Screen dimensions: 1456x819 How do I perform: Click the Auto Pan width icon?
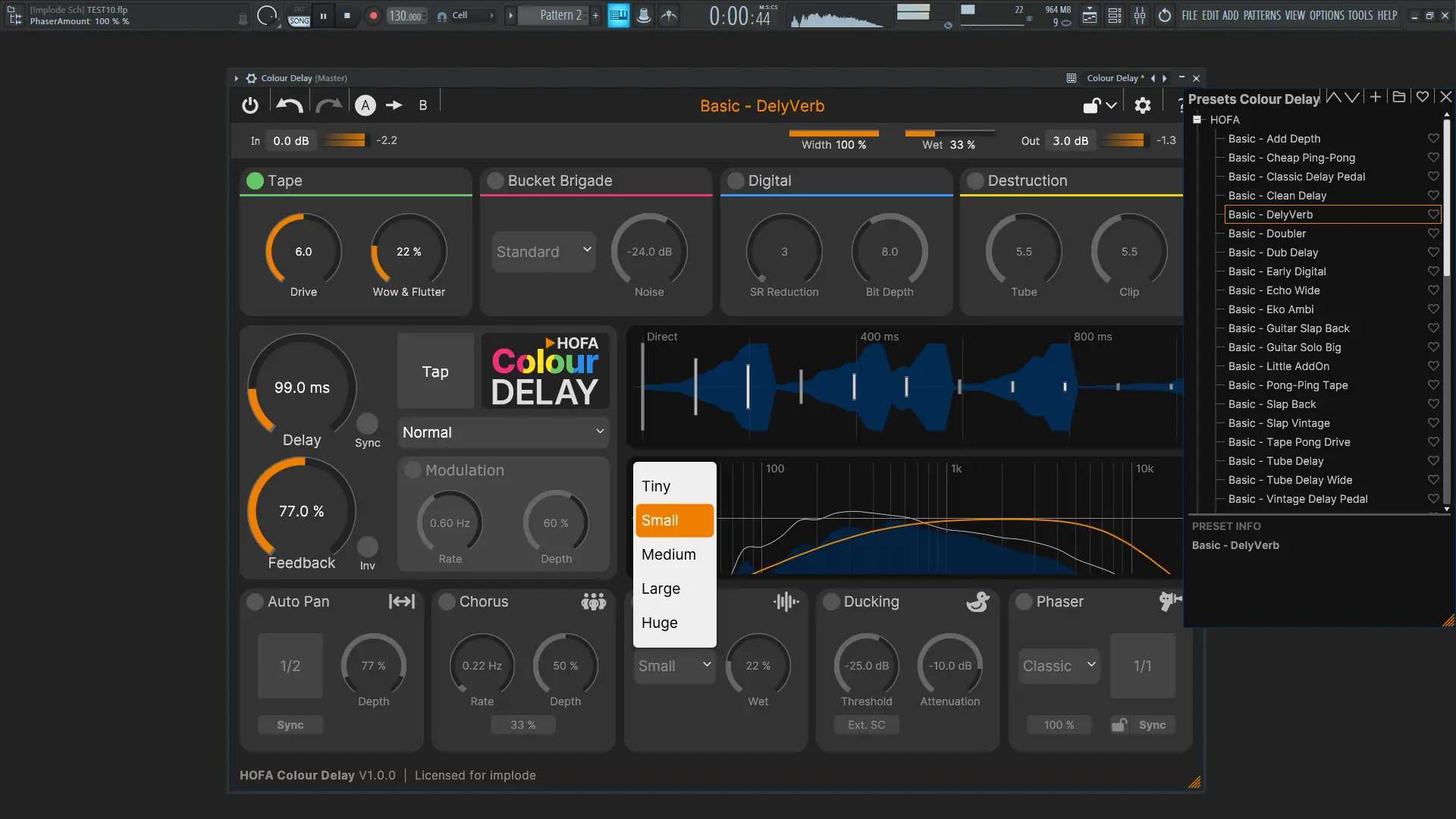click(x=401, y=601)
